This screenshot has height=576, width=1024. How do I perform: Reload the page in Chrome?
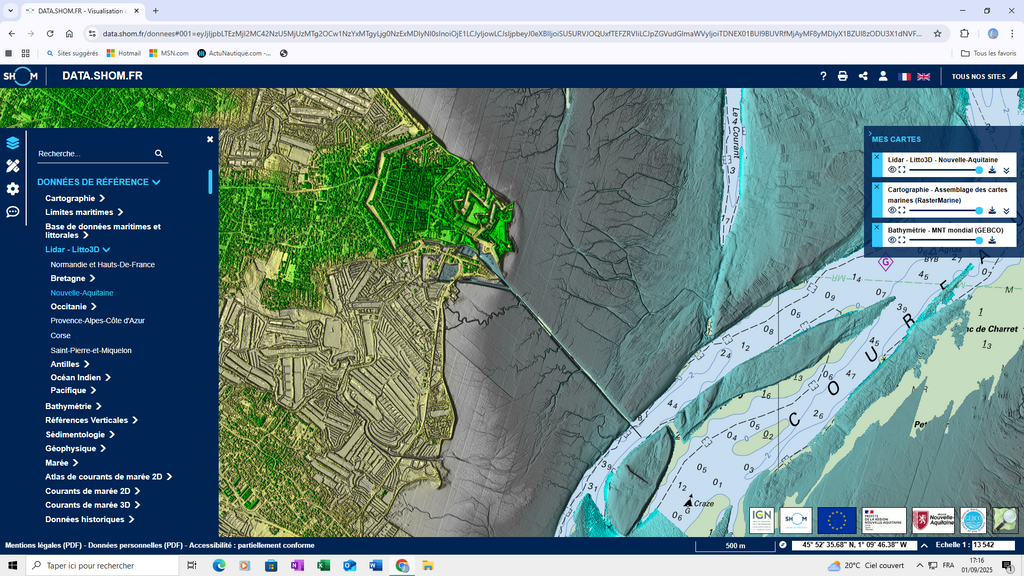pyautogui.click(x=50, y=33)
